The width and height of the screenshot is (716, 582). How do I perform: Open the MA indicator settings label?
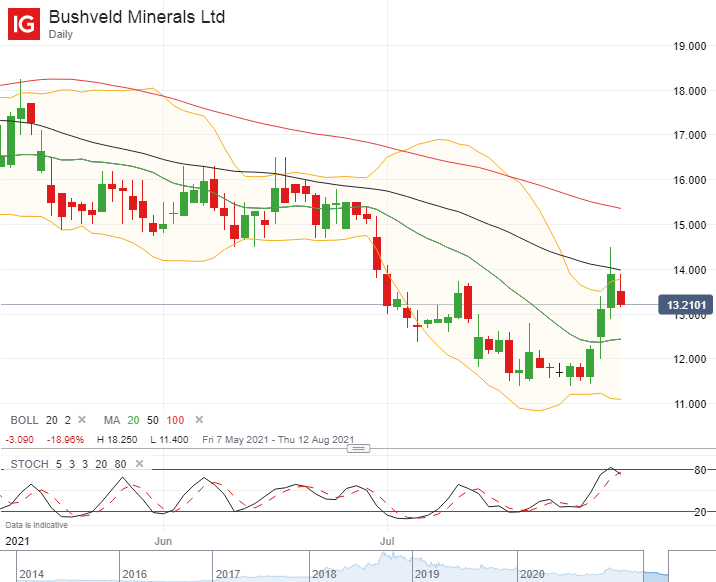[112, 420]
